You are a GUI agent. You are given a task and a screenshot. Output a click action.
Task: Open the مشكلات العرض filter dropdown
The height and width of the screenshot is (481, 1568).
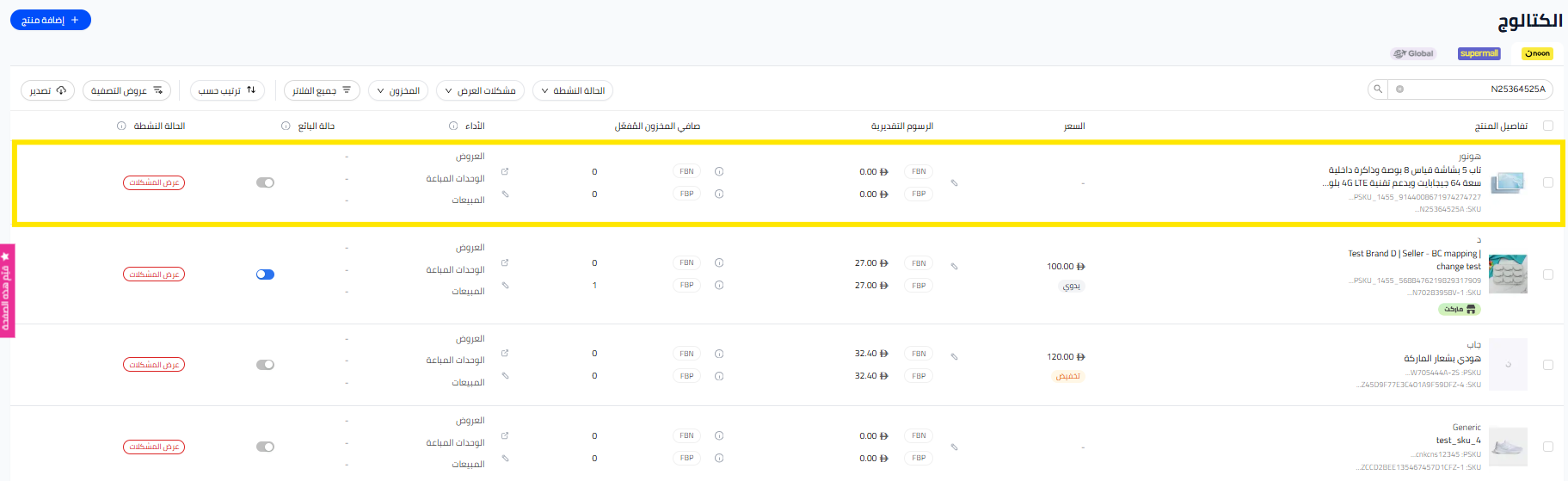tap(480, 90)
